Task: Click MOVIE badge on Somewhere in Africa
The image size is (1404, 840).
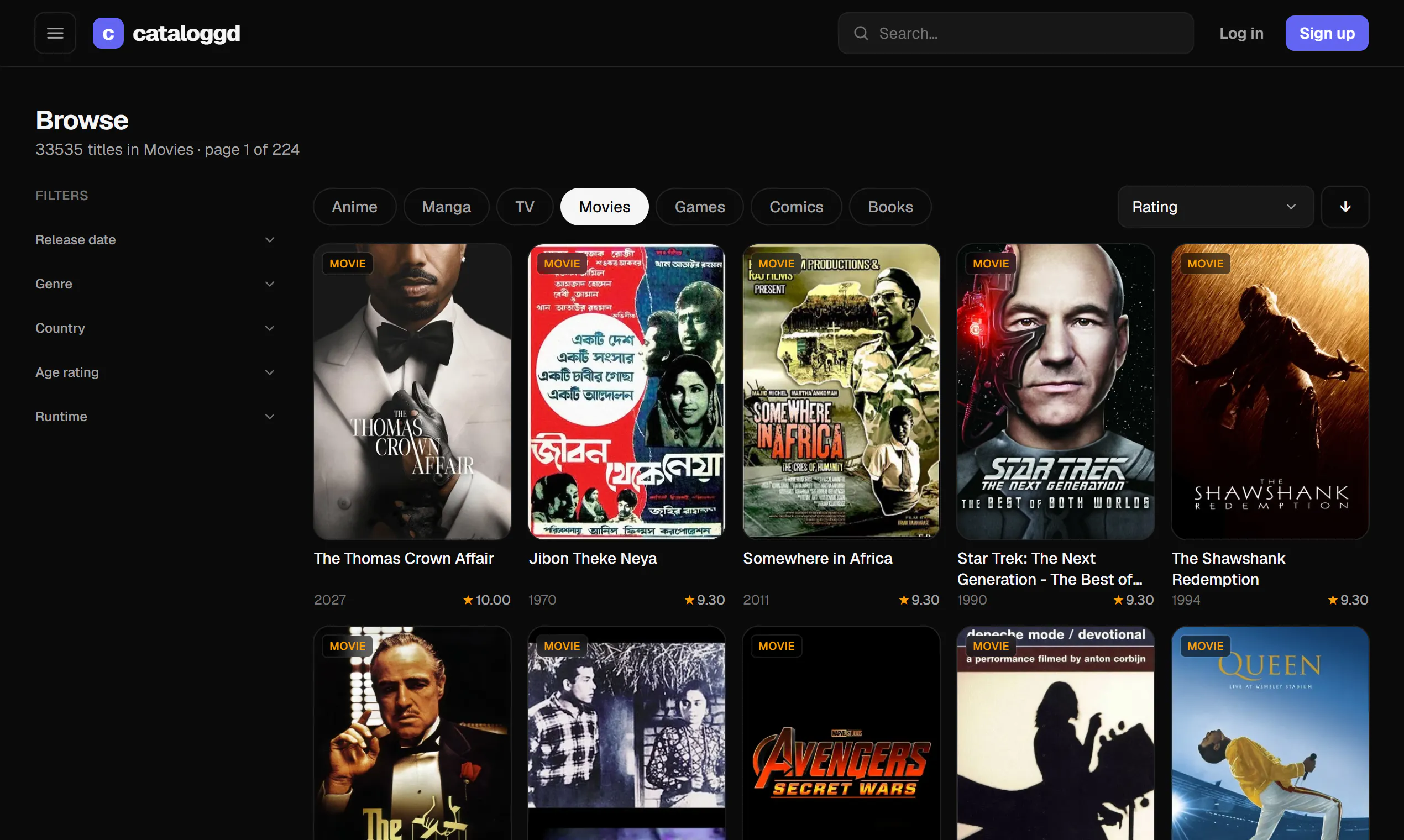Action: pos(776,263)
